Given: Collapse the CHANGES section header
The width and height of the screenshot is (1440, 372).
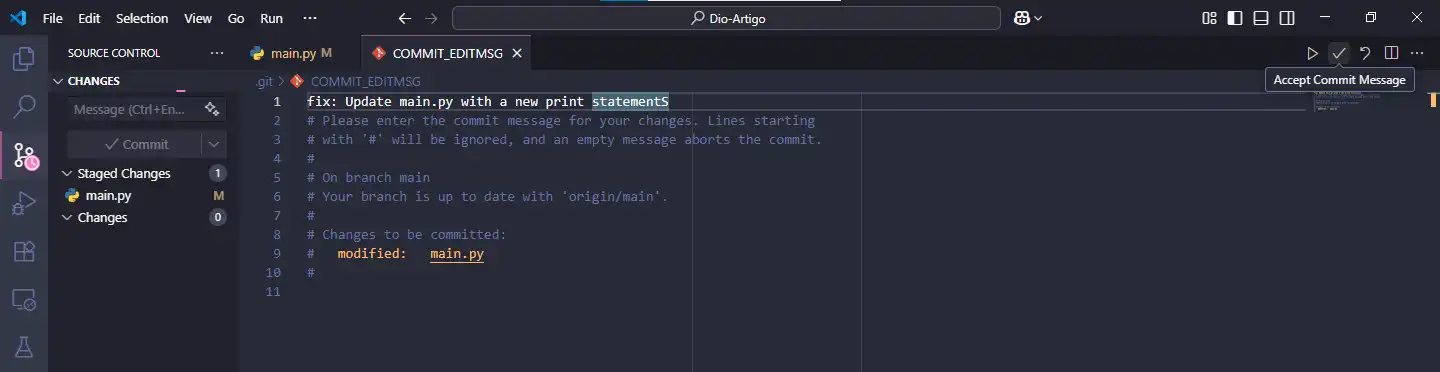Looking at the screenshot, I should coord(143,81).
